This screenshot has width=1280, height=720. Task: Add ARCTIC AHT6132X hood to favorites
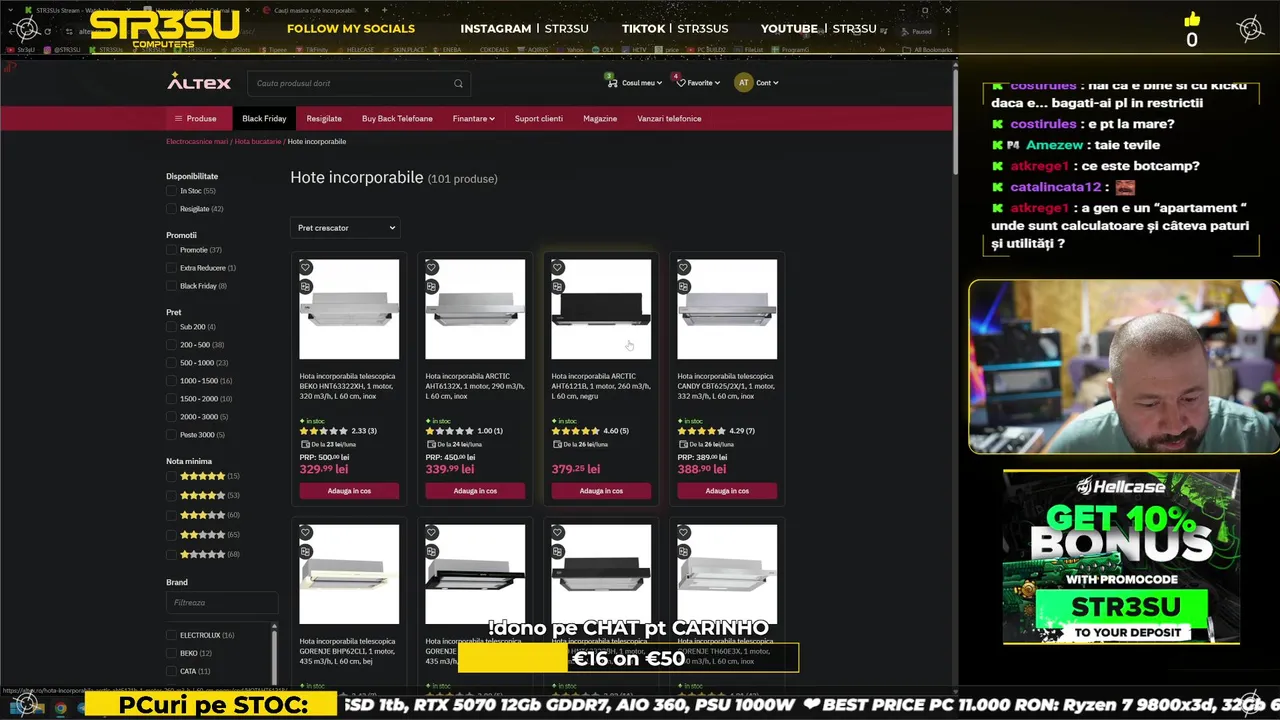pos(432,267)
